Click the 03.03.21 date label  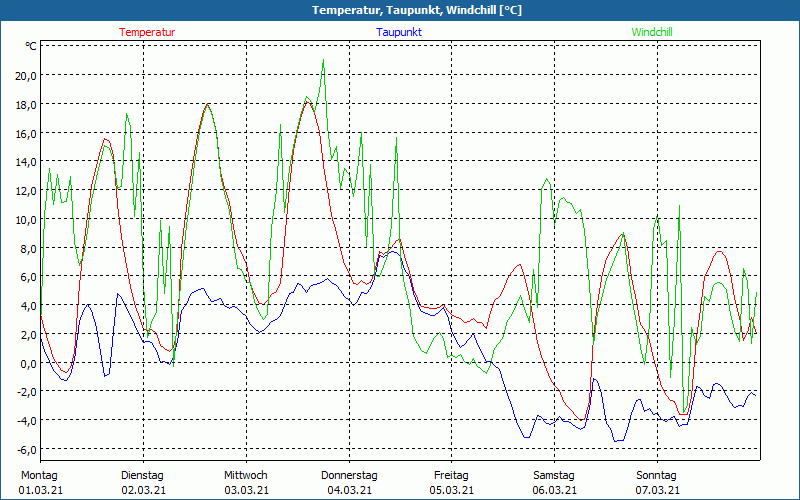[246, 490]
